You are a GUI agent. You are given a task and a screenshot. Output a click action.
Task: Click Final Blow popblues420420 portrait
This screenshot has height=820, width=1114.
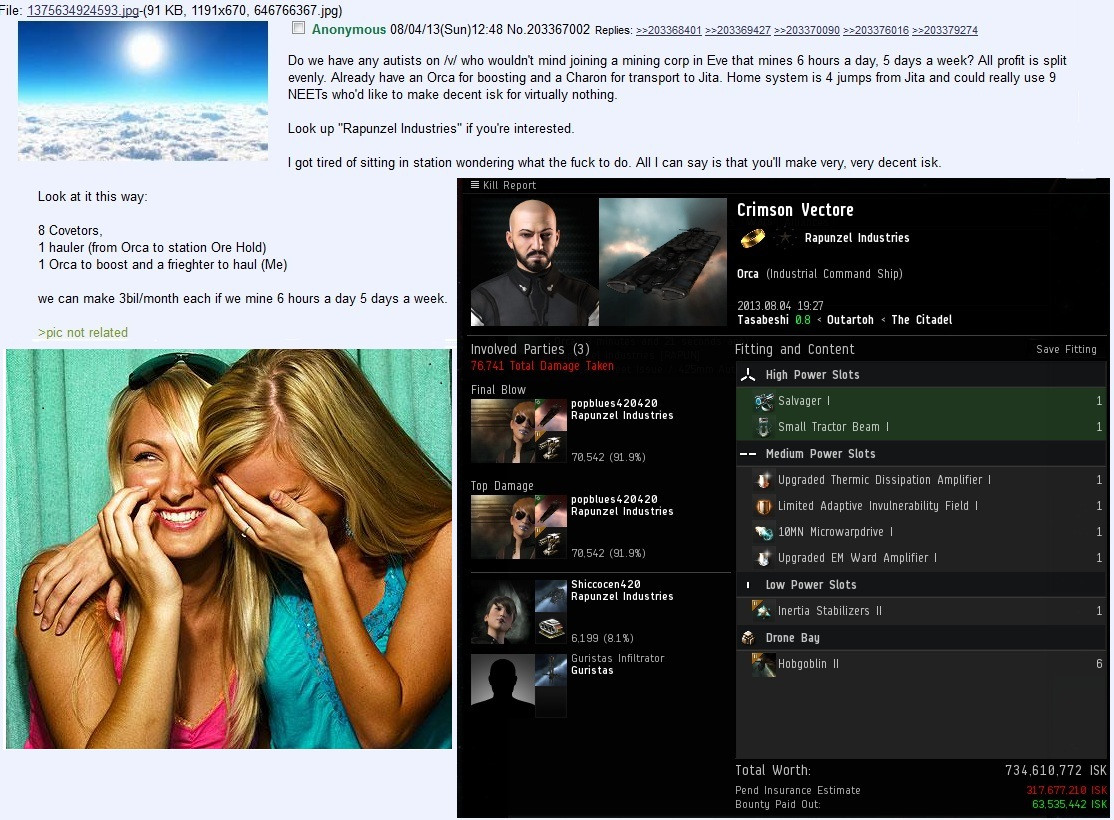coord(502,431)
